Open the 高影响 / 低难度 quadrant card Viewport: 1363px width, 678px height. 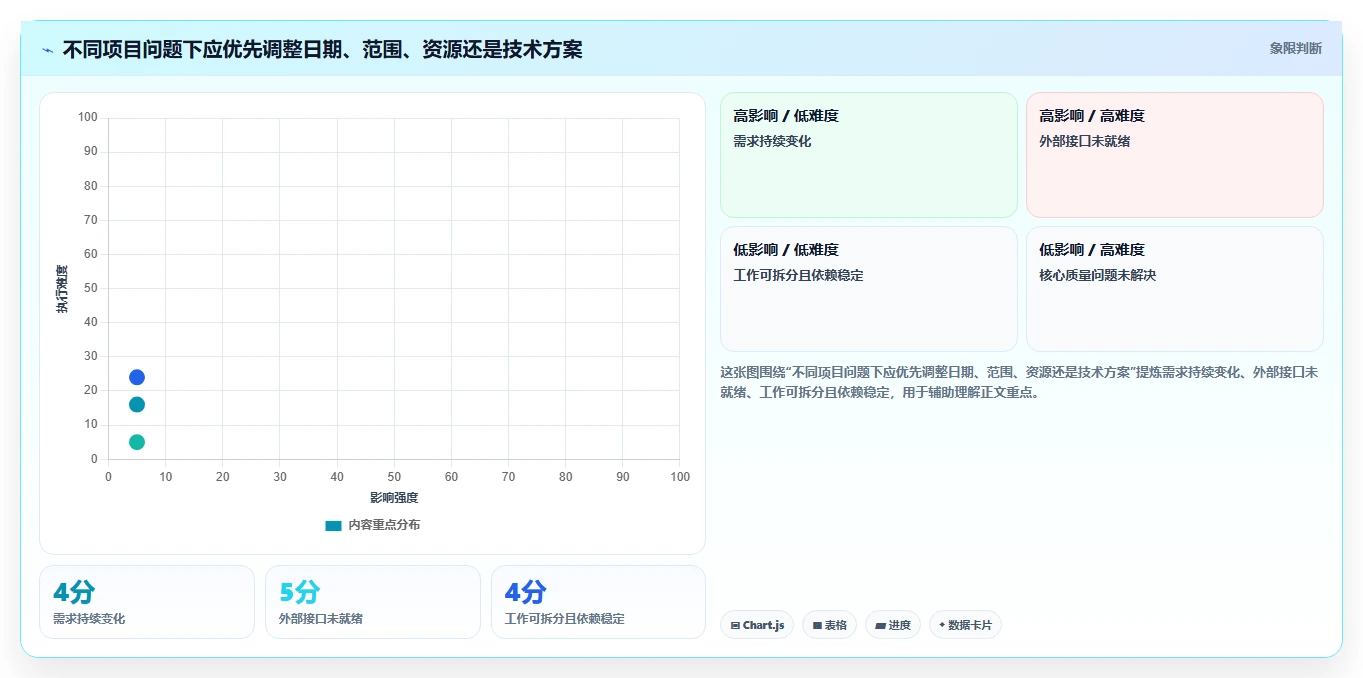point(869,155)
